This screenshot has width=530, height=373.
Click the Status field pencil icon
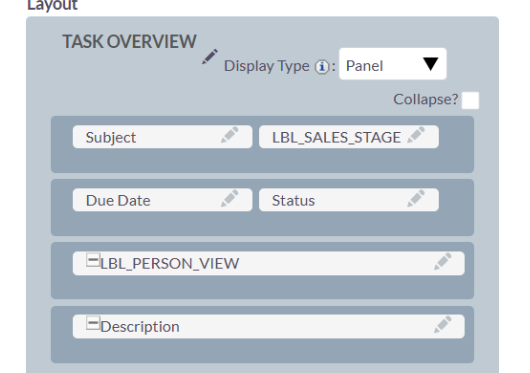[416, 198]
